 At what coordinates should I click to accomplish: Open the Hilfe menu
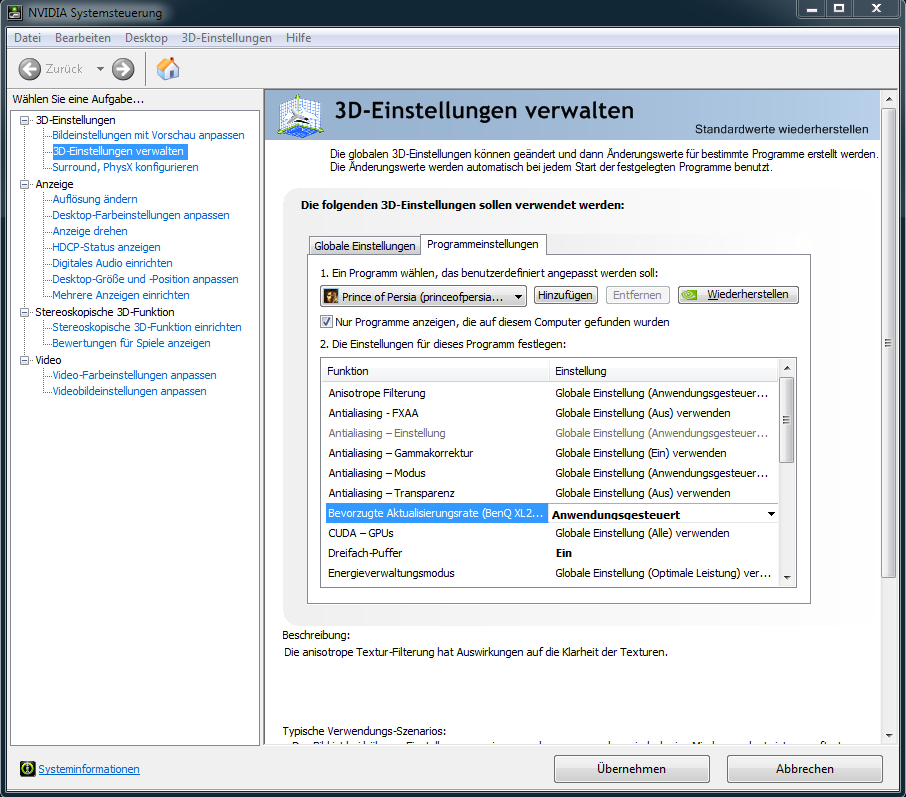(x=298, y=38)
